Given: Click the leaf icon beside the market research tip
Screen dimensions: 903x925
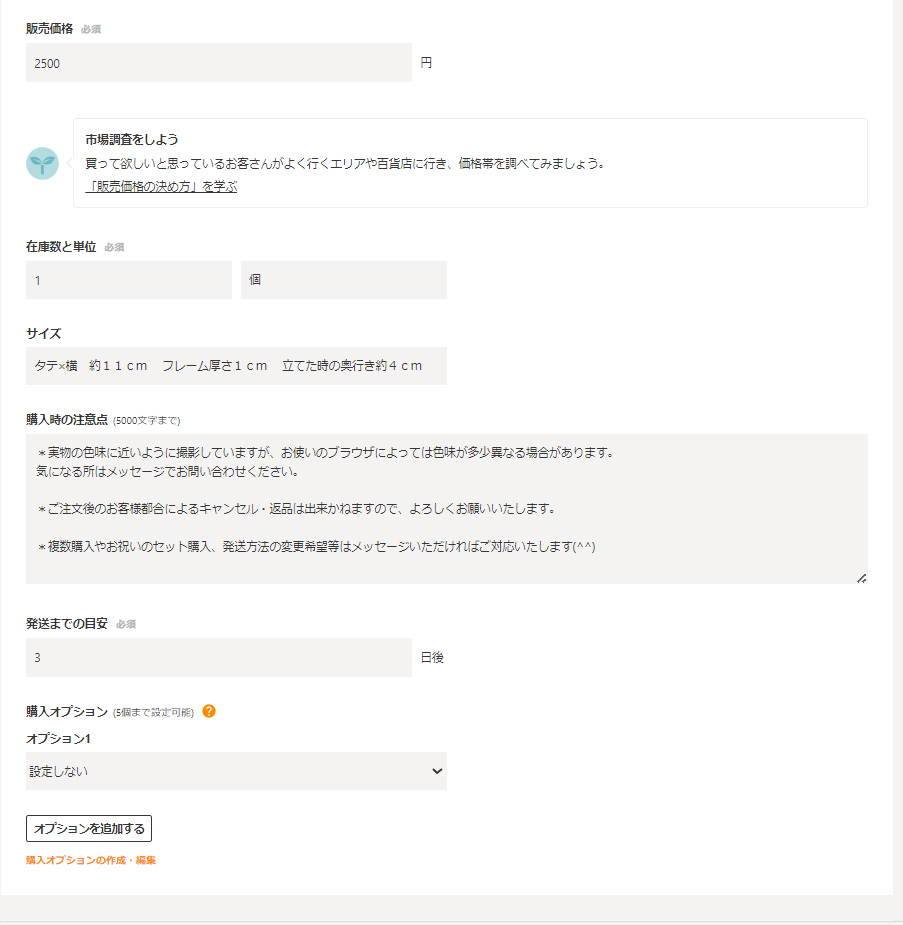Looking at the screenshot, I should click(42, 162).
